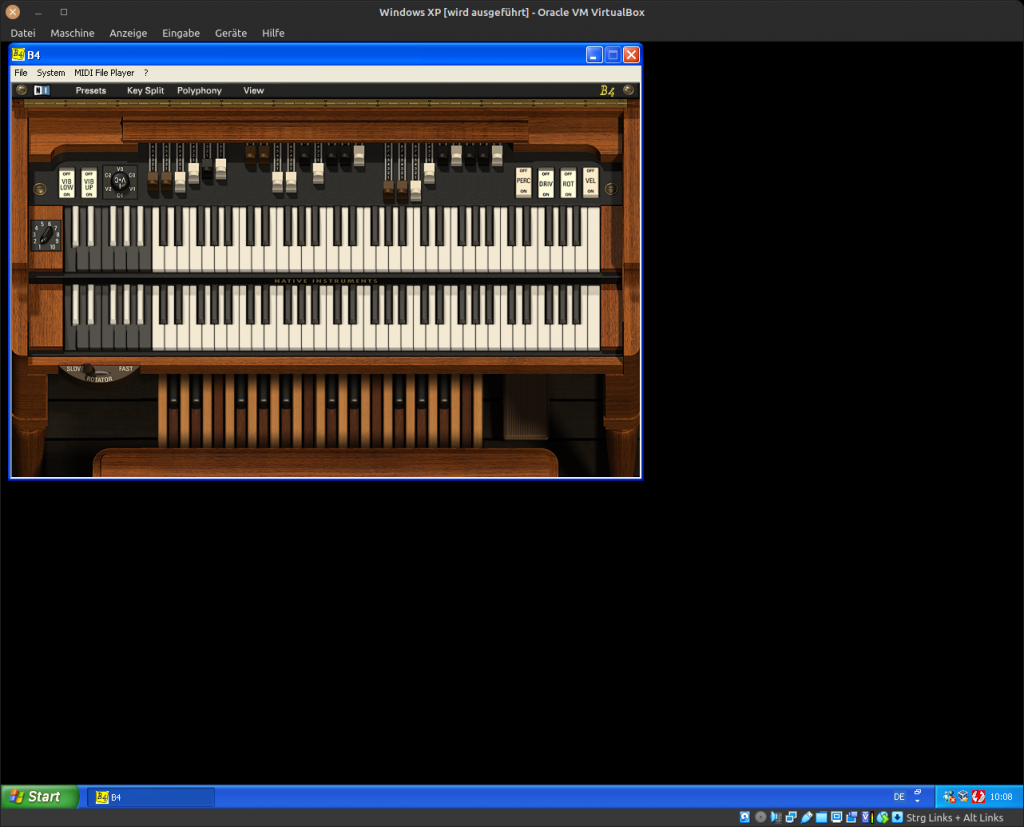Open the MIDI File Player menu

pos(104,73)
